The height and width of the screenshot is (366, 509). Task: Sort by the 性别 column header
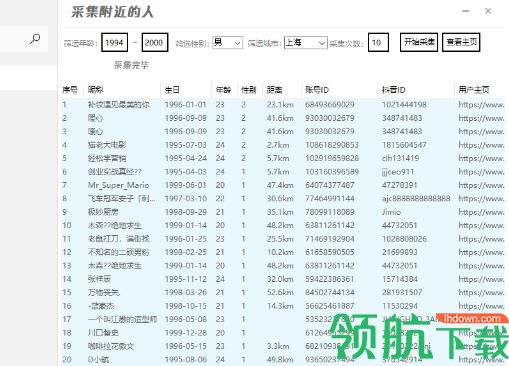tap(249, 90)
